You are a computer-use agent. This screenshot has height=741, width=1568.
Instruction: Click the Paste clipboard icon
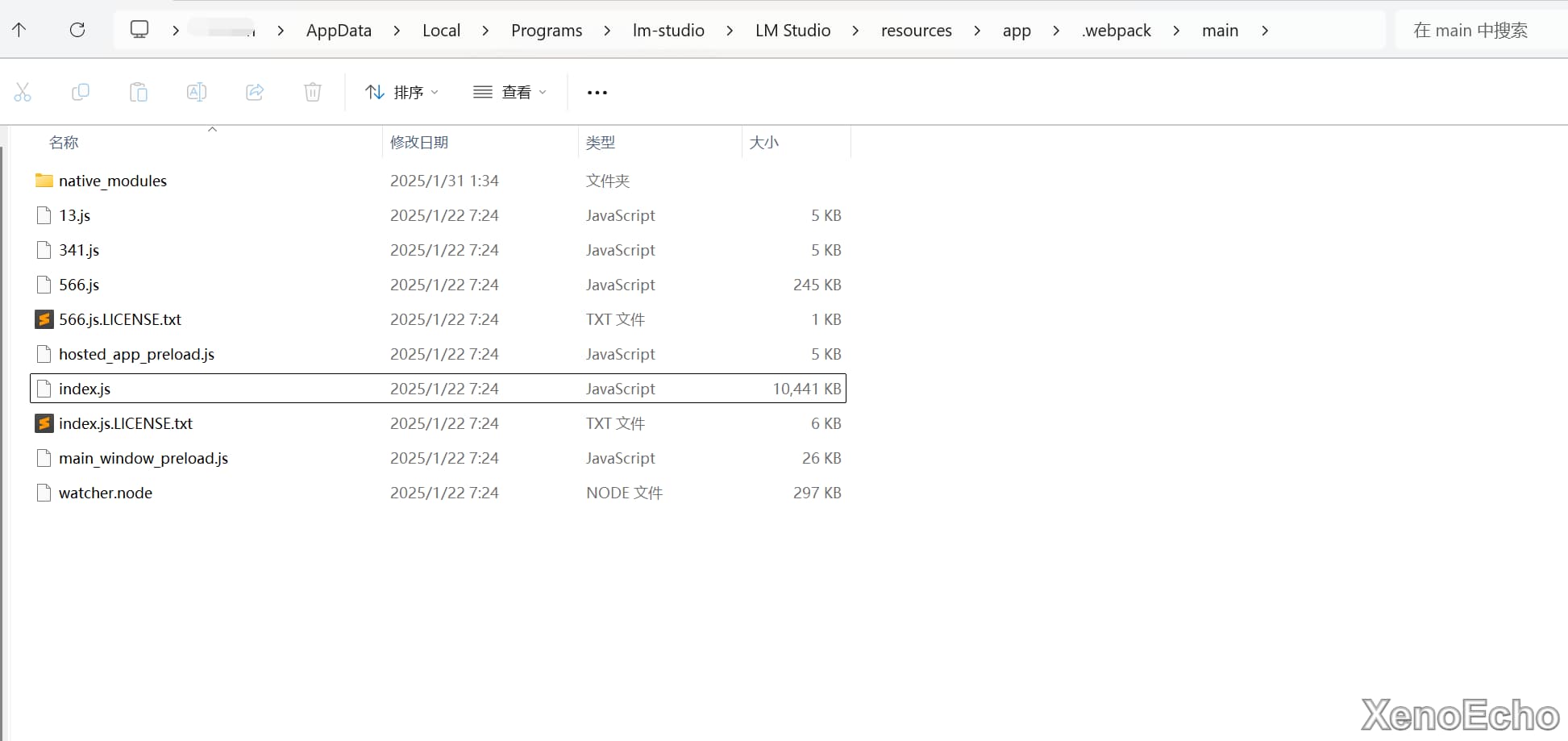point(139,93)
